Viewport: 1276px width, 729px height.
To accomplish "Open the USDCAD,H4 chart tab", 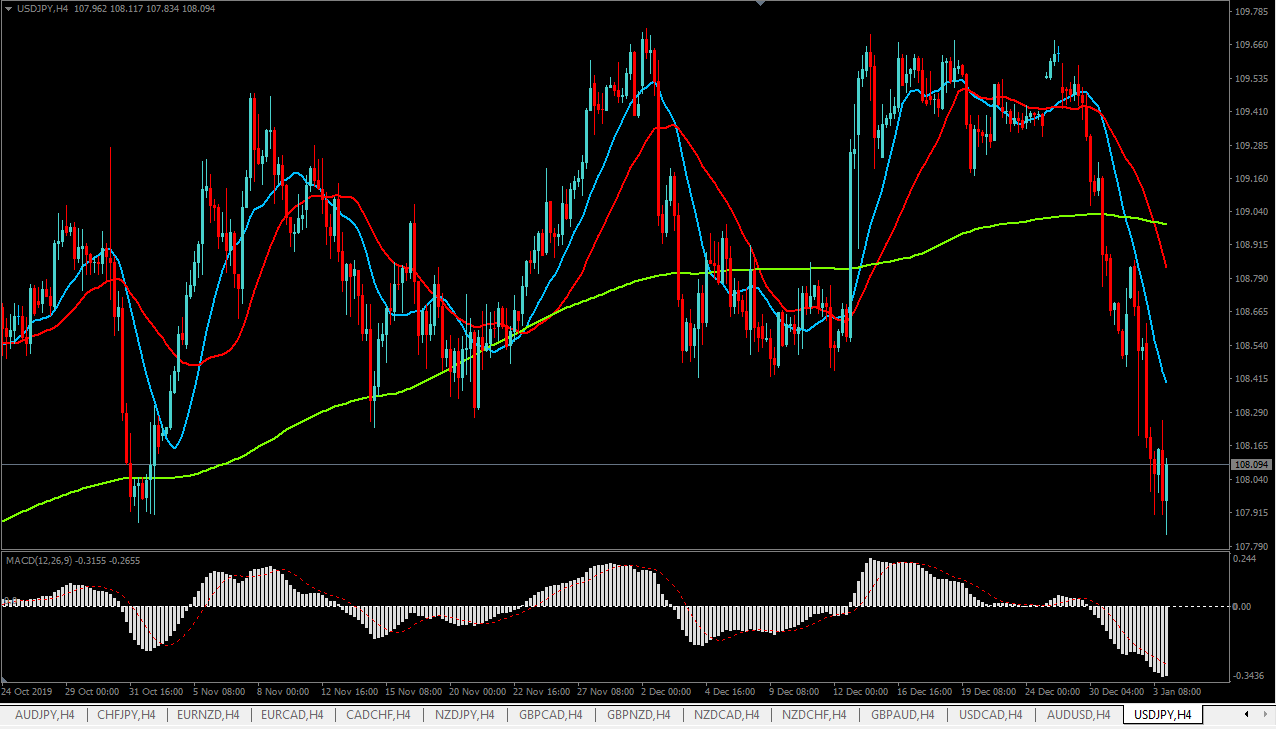I will tap(990, 715).
